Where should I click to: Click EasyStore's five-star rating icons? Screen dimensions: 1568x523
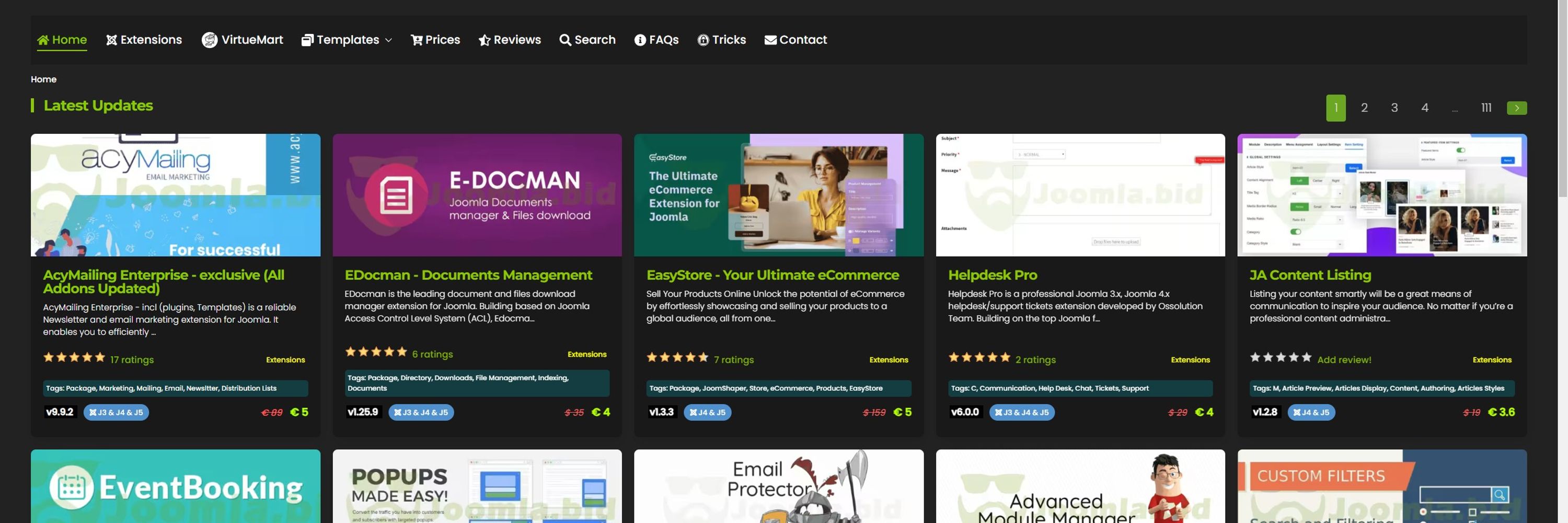pyautogui.click(x=677, y=357)
